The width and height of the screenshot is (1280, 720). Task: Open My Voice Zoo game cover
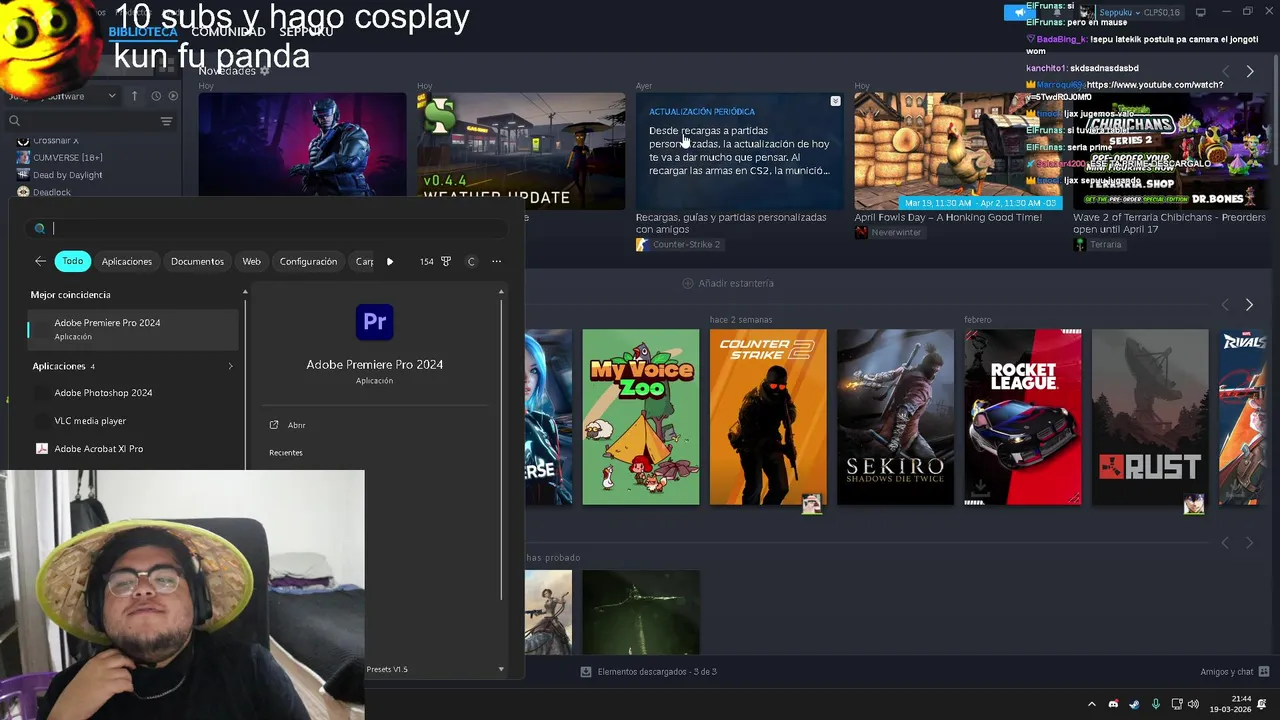641,417
